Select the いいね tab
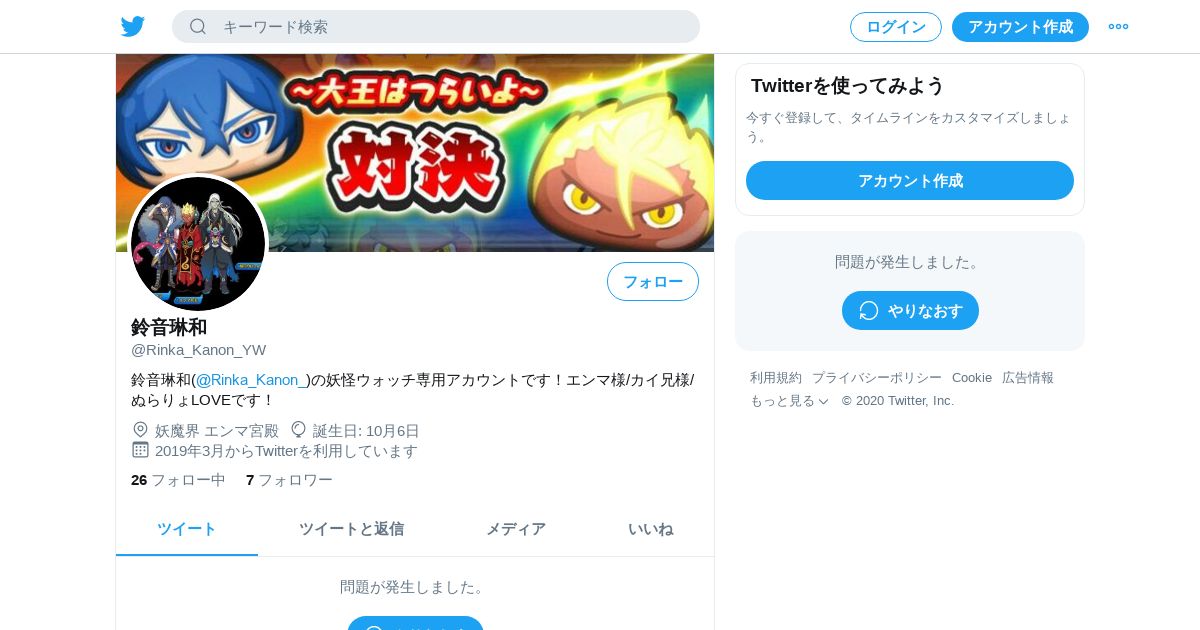 click(650, 529)
